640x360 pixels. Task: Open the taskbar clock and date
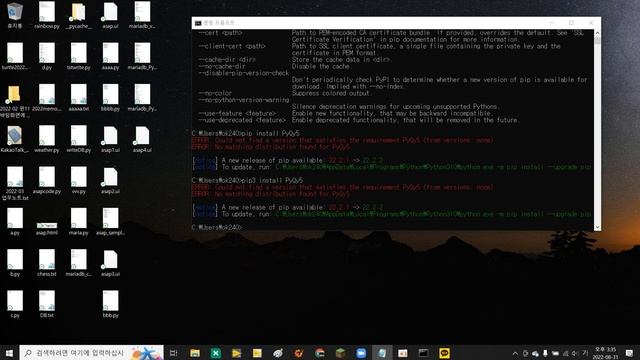606,353
